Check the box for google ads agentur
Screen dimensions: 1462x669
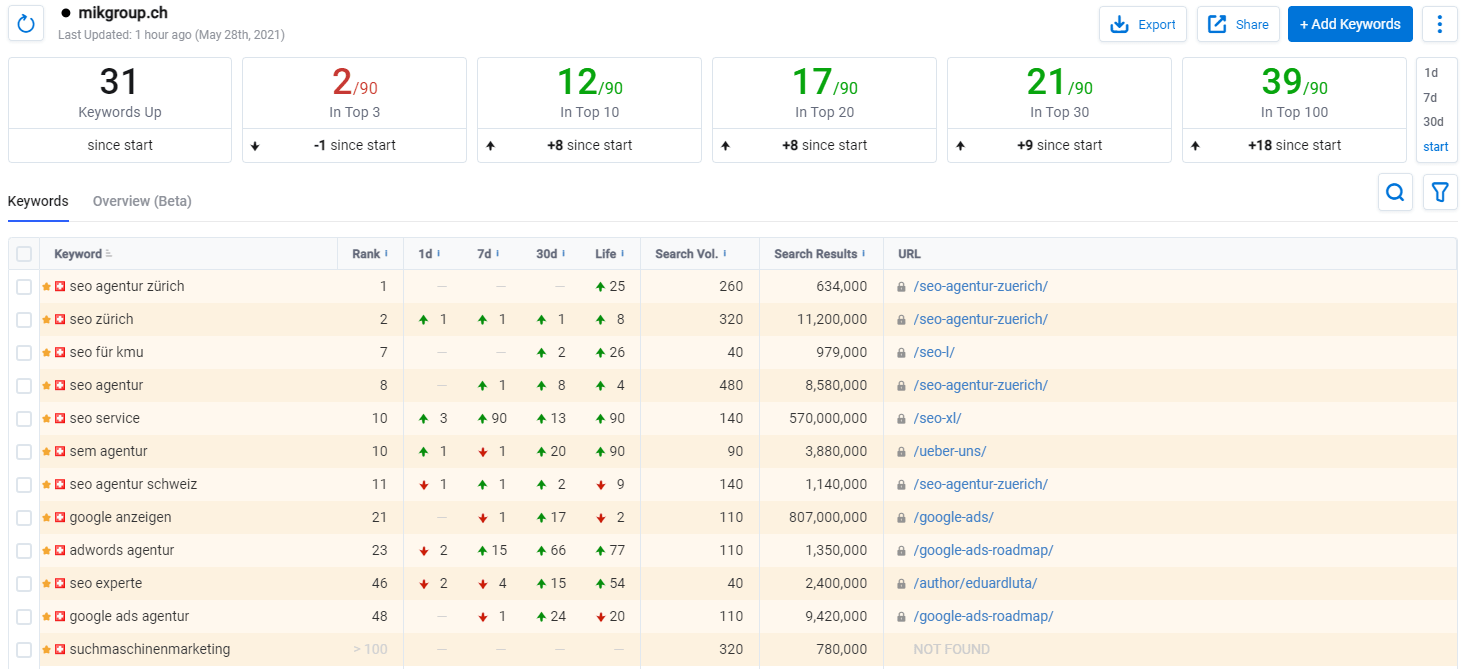click(x=24, y=616)
